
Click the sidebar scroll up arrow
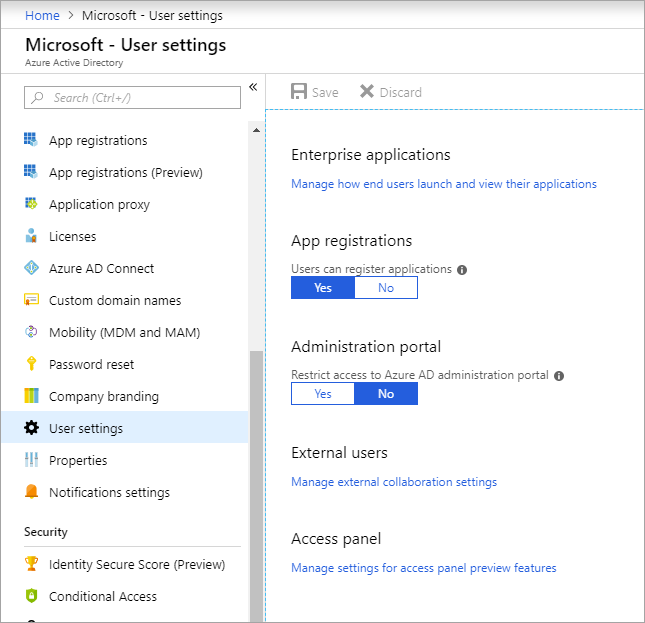pos(256,130)
